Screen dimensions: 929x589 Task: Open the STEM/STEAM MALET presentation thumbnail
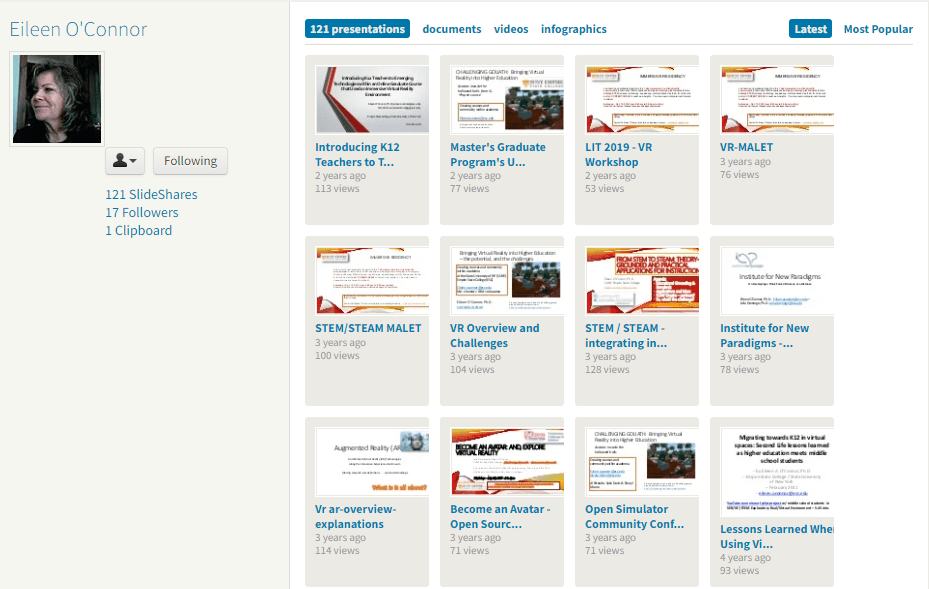click(372, 280)
